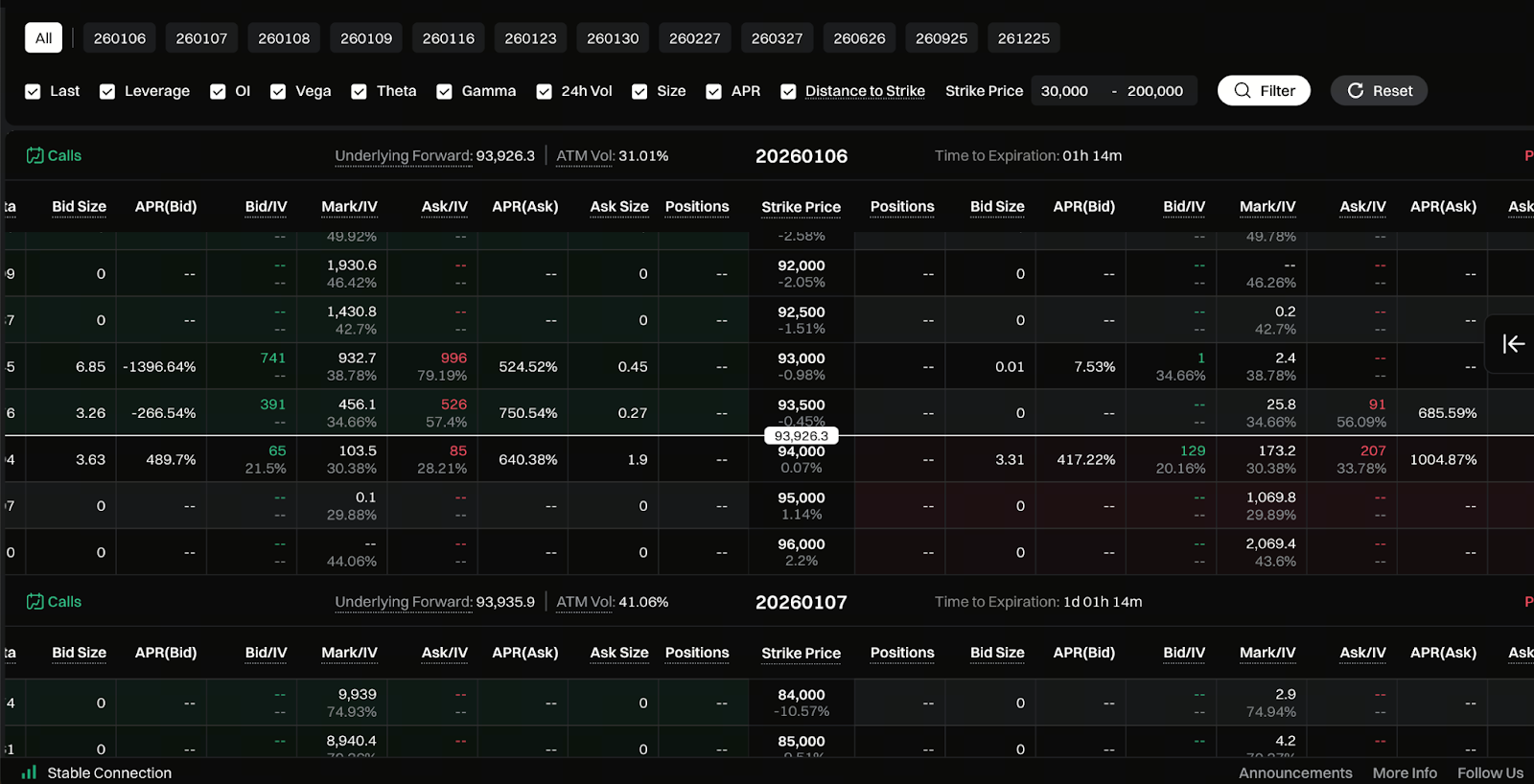Edit the maximum strike price 200,000 field
This screenshot has width=1534, height=784.
(1154, 91)
